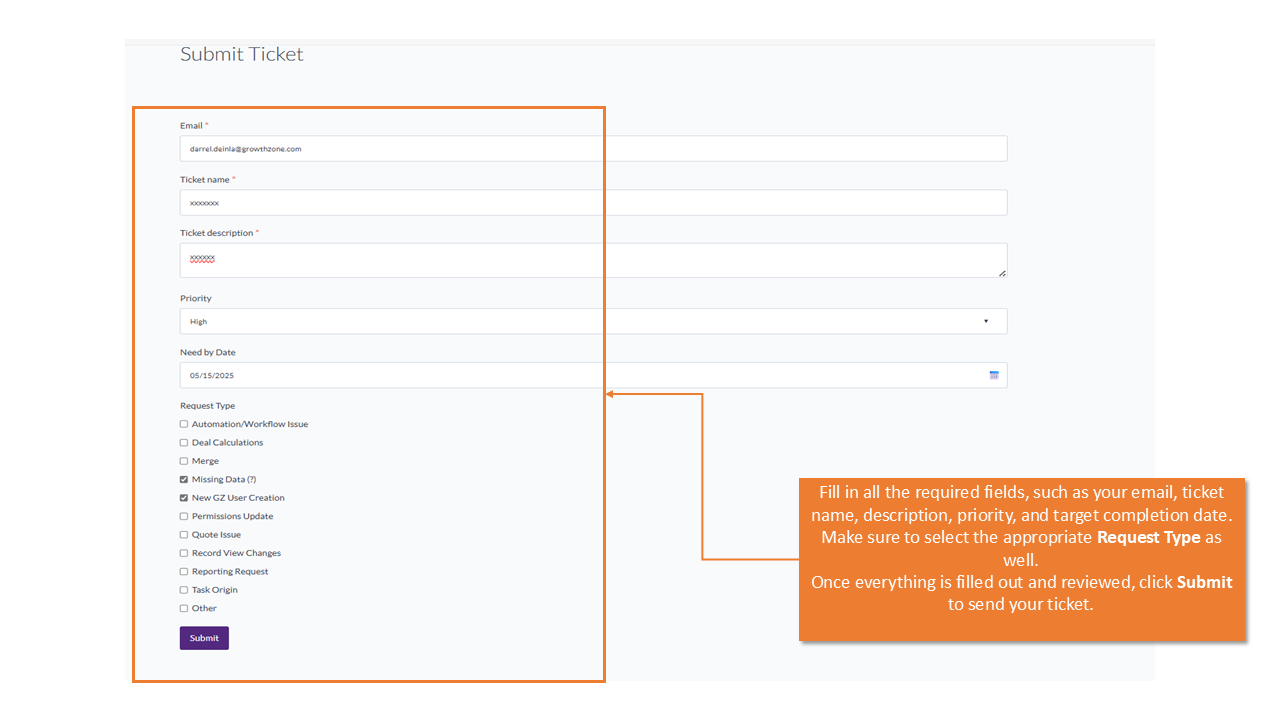Tick the Record View Changes checkbox

point(184,553)
